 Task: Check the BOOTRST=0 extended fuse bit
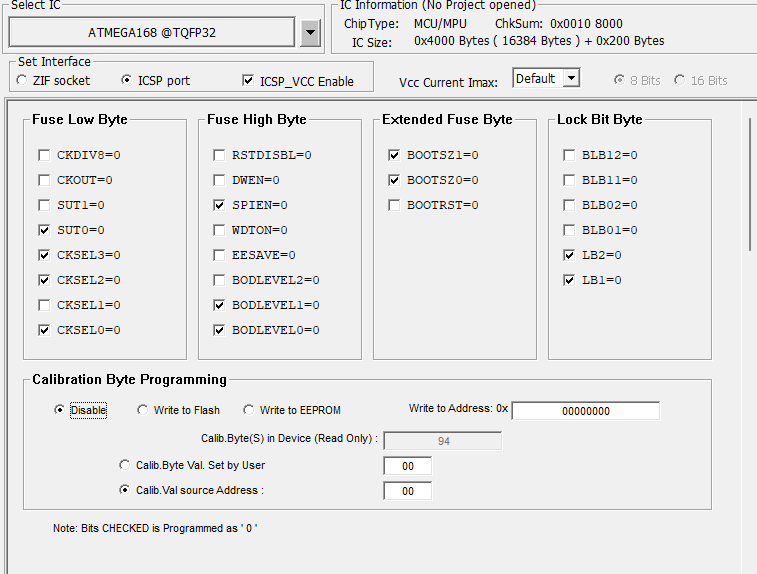[394, 205]
